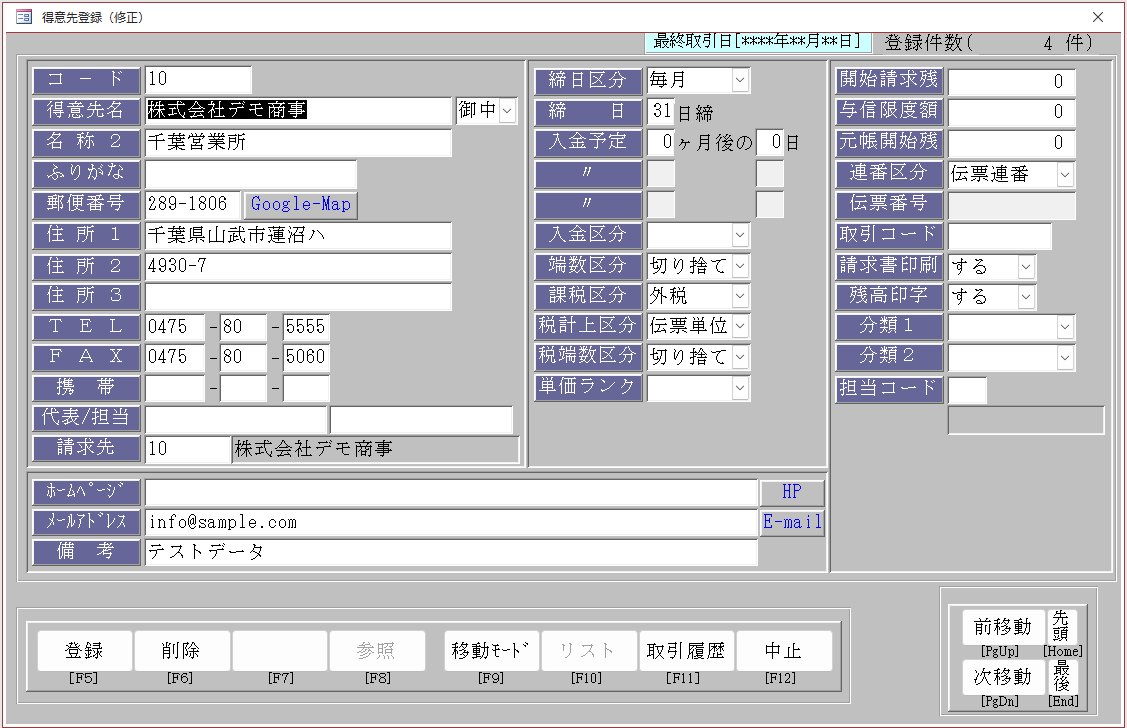Click the 住所２ field 4930-7

click(298, 267)
